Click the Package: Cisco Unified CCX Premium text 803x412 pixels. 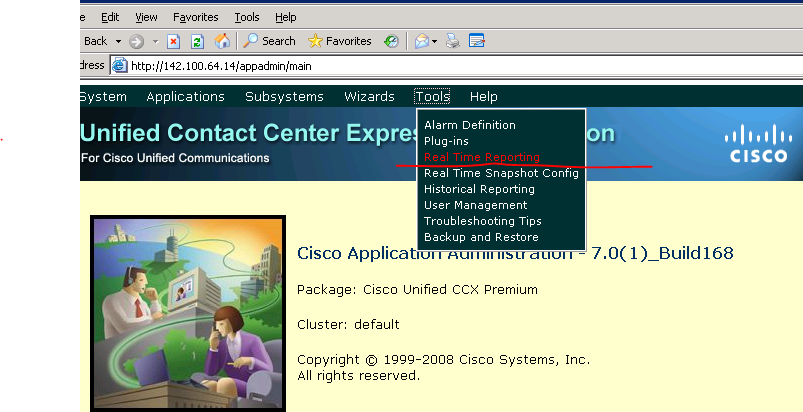(417, 290)
